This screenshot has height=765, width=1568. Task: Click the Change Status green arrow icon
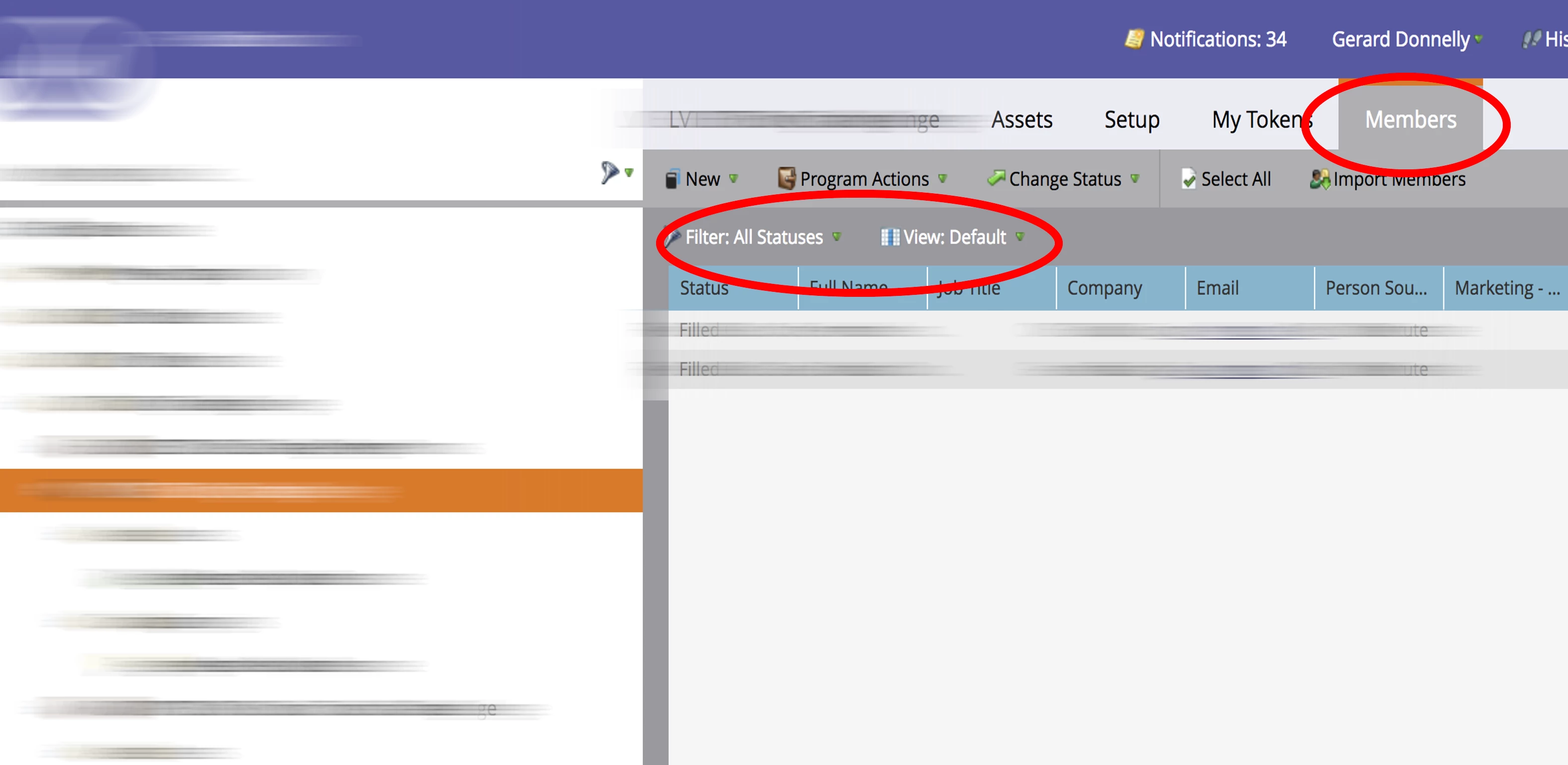pyautogui.click(x=996, y=178)
